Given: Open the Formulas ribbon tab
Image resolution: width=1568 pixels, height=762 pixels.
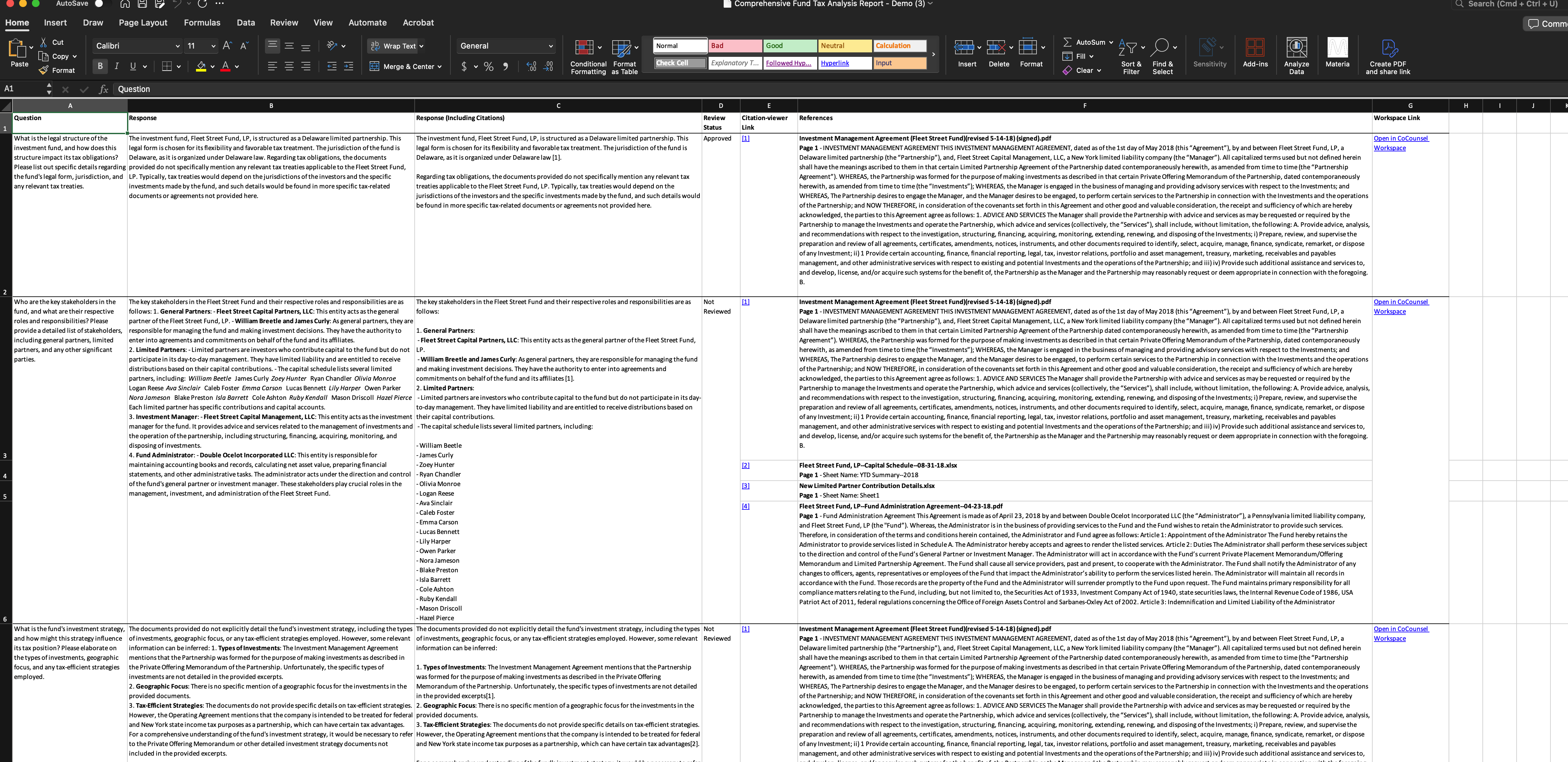Looking at the screenshot, I should click(x=202, y=23).
